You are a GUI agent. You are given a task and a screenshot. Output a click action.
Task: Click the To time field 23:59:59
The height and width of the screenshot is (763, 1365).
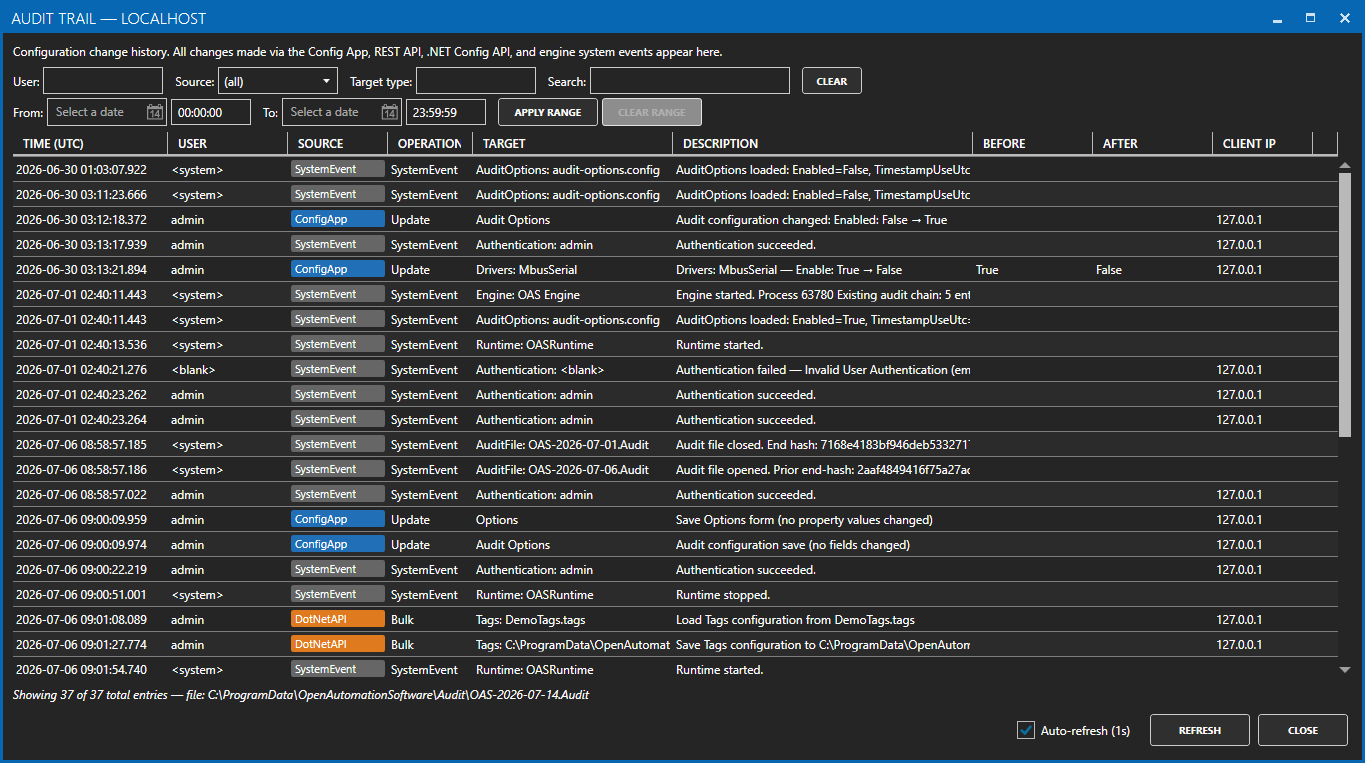pyautogui.click(x=446, y=112)
